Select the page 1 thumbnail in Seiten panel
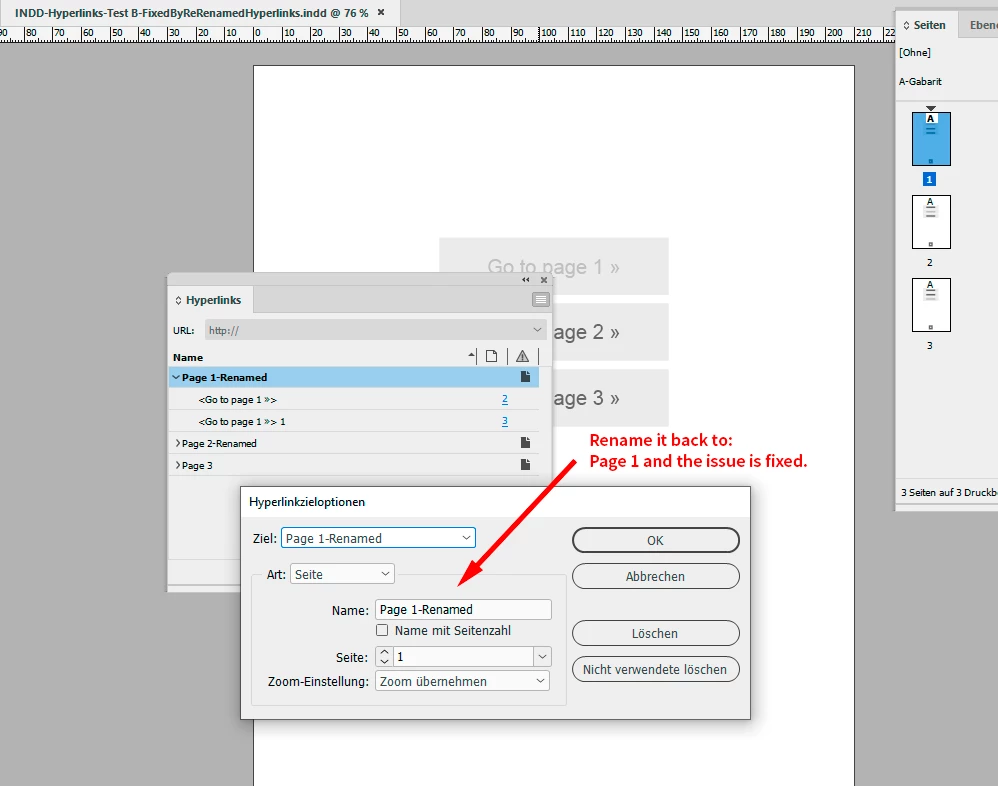The width and height of the screenshot is (998, 786). click(x=931, y=139)
